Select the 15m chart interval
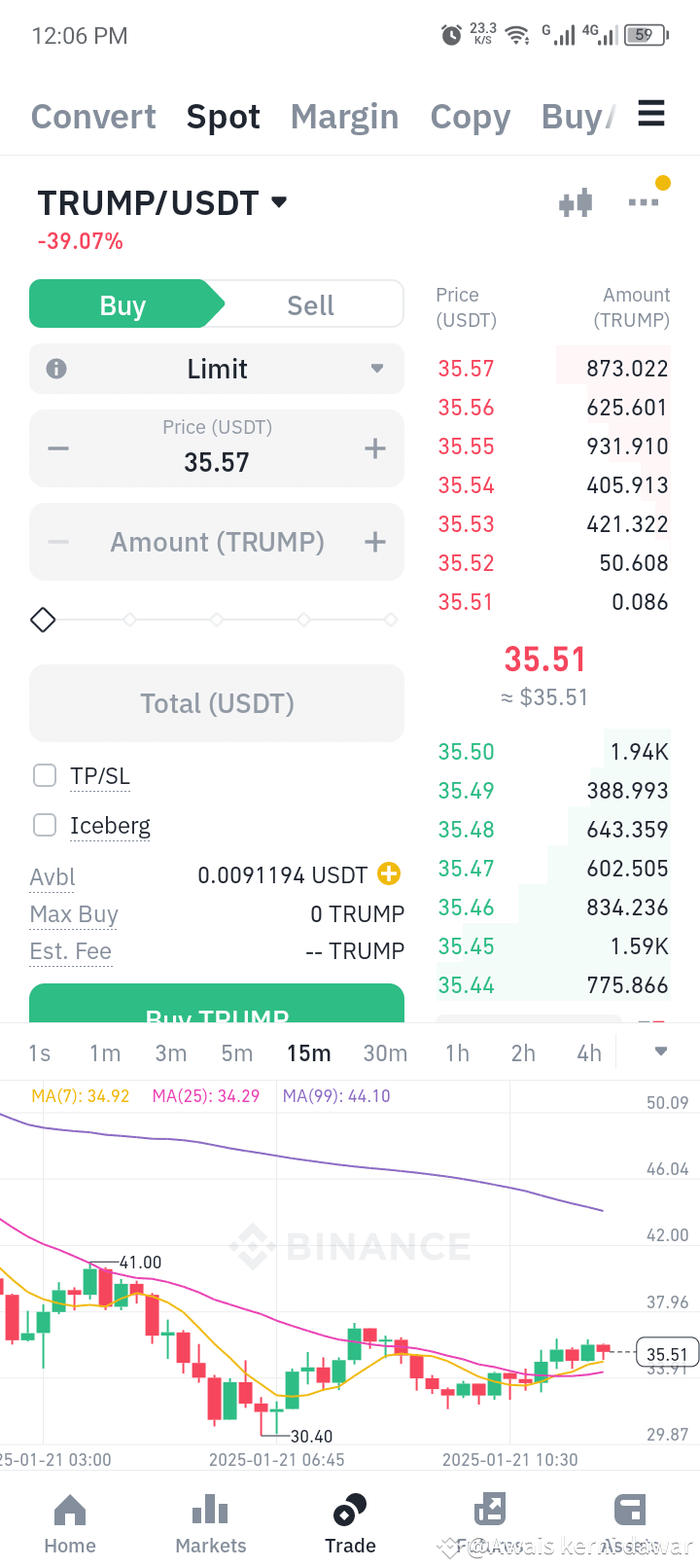 (309, 1053)
